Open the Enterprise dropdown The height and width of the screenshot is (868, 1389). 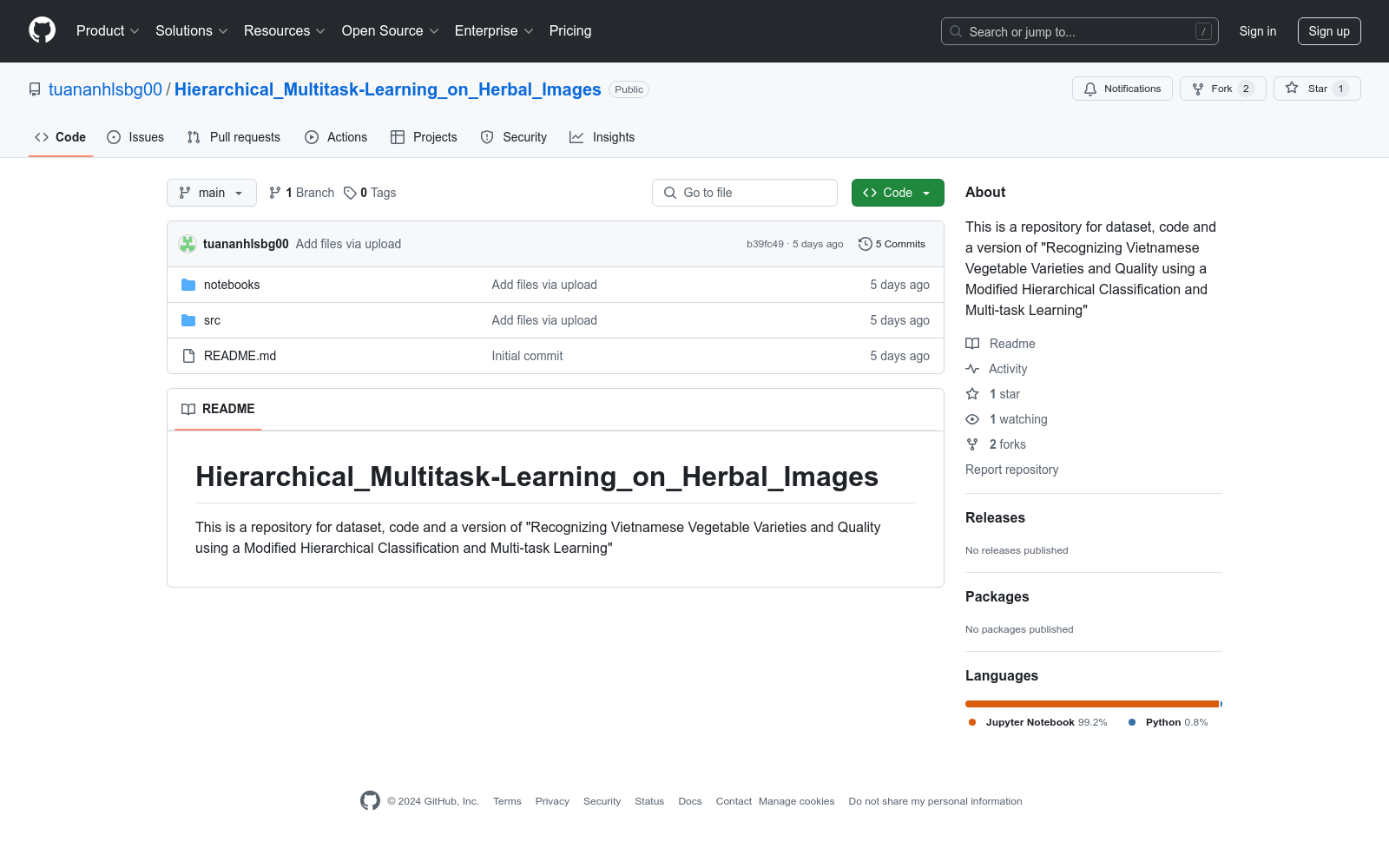(494, 31)
